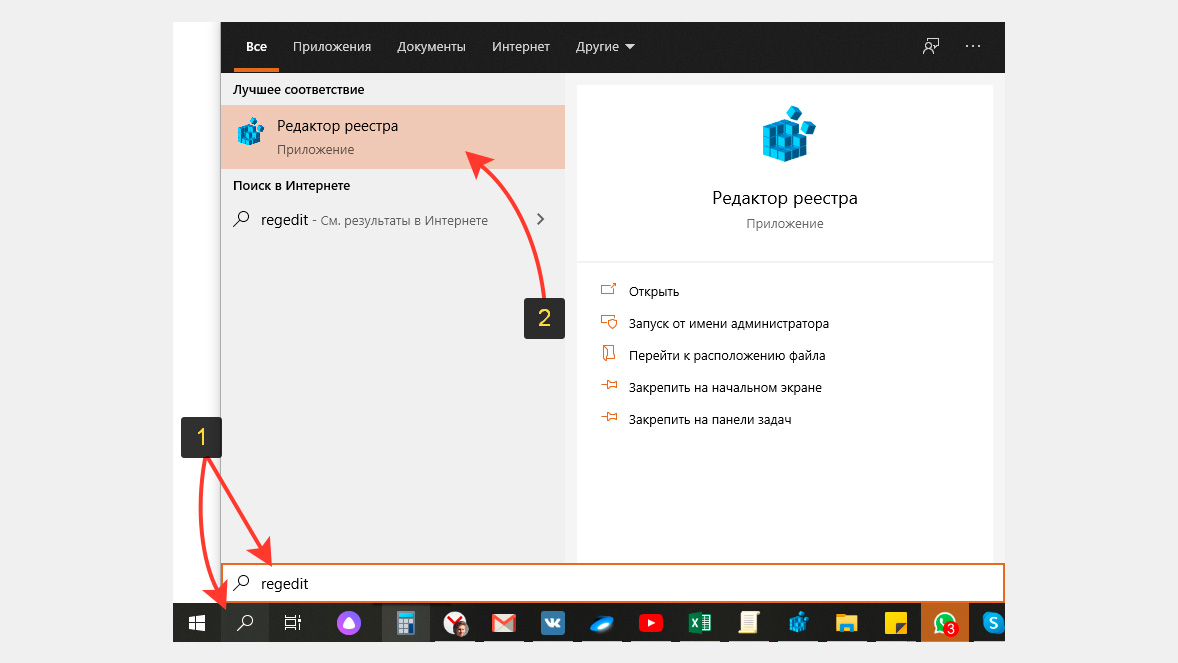Open VK icon on the taskbar
Image resolution: width=1178 pixels, height=663 pixels.
[x=553, y=623]
